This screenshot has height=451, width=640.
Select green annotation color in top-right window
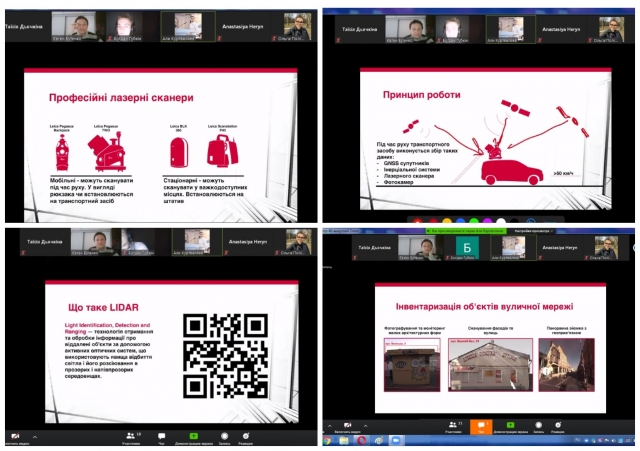[x=474, y=221]
